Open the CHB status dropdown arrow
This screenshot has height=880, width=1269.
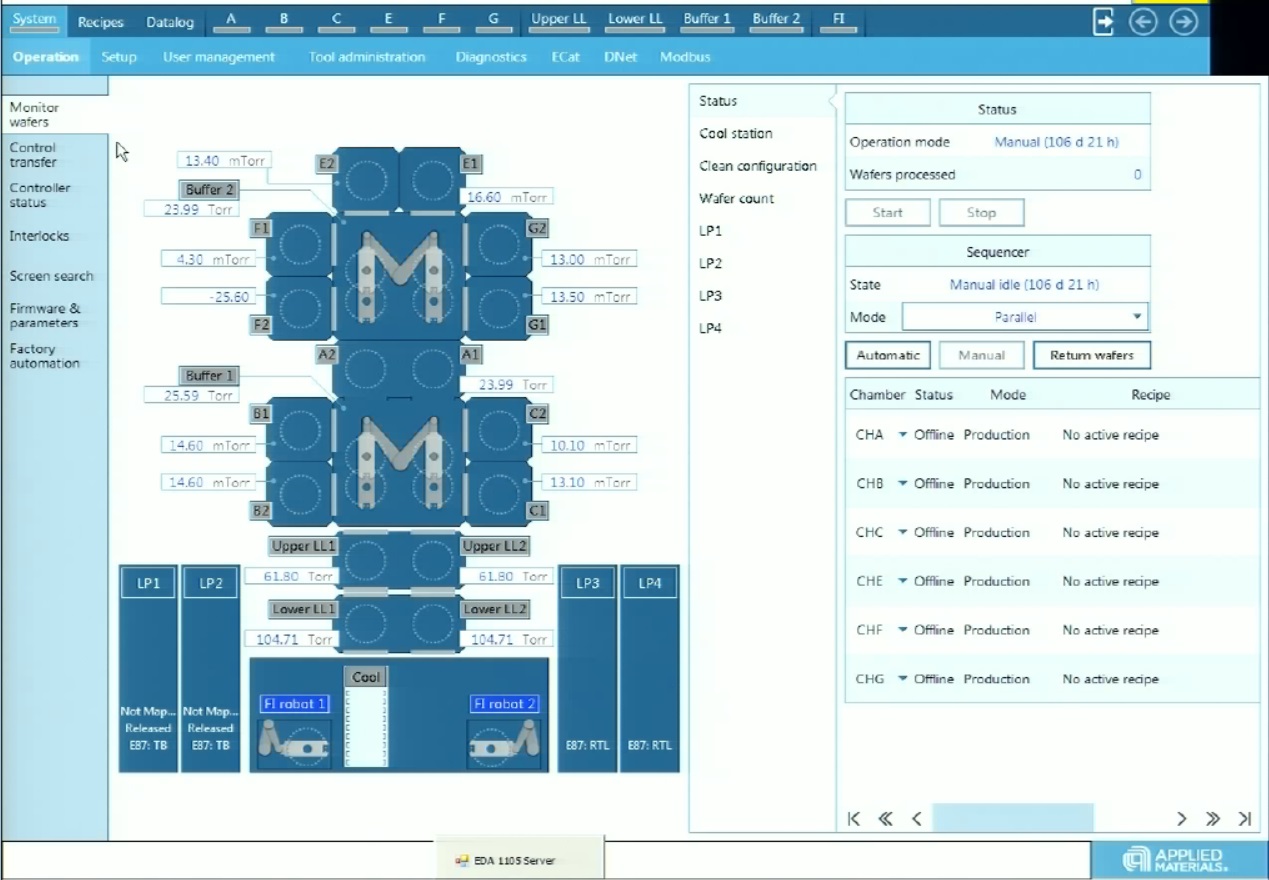tap(902, 484)
